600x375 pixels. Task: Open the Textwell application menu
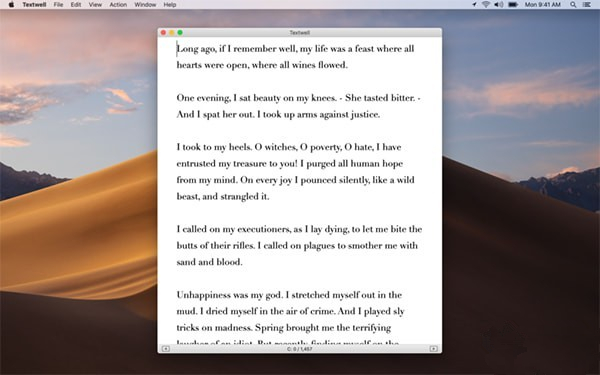pyautogui.click(x=34, y=5)
